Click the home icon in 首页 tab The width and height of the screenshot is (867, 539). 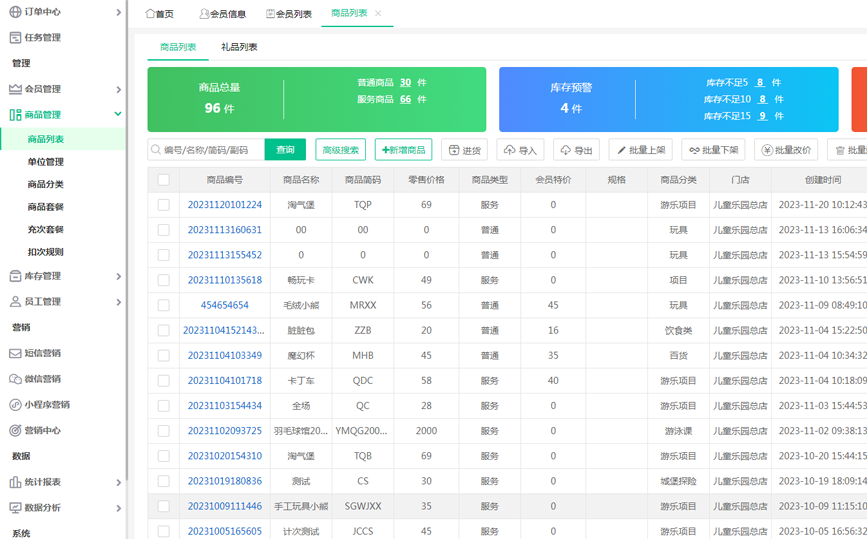click(150, 13)
